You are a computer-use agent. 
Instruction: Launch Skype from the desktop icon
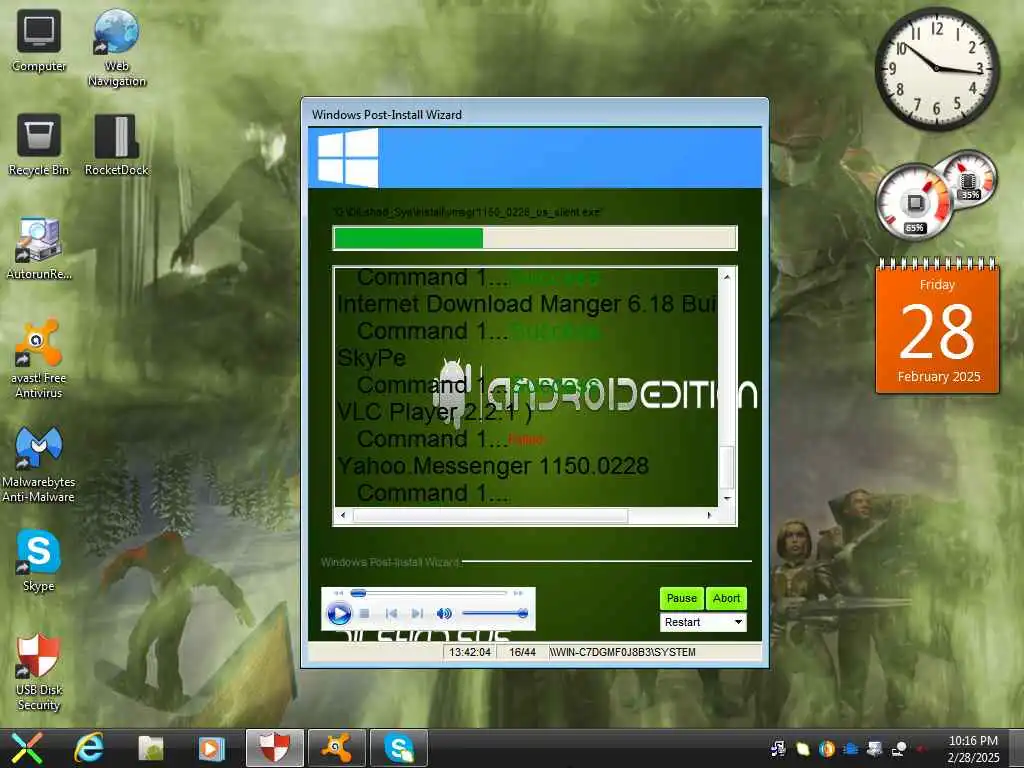tap(39, 561)
